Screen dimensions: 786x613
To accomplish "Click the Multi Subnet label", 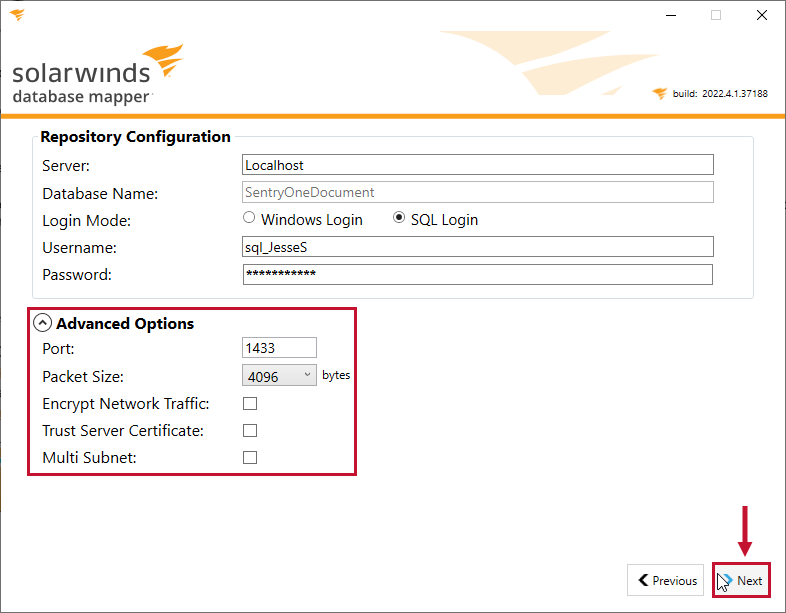I will pyautogui.click(x=89, y=458).
